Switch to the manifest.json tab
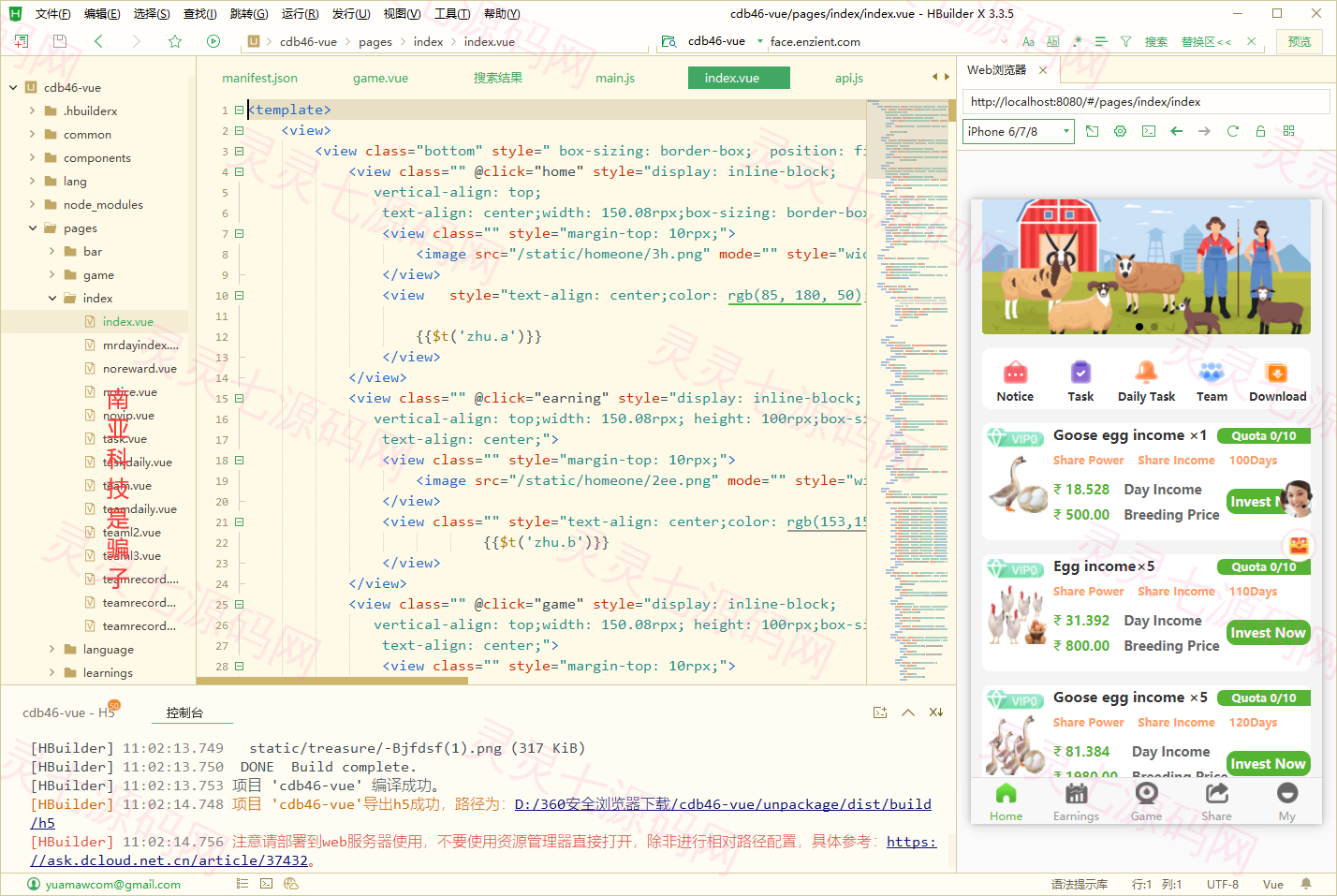 [x=259, y=78]
